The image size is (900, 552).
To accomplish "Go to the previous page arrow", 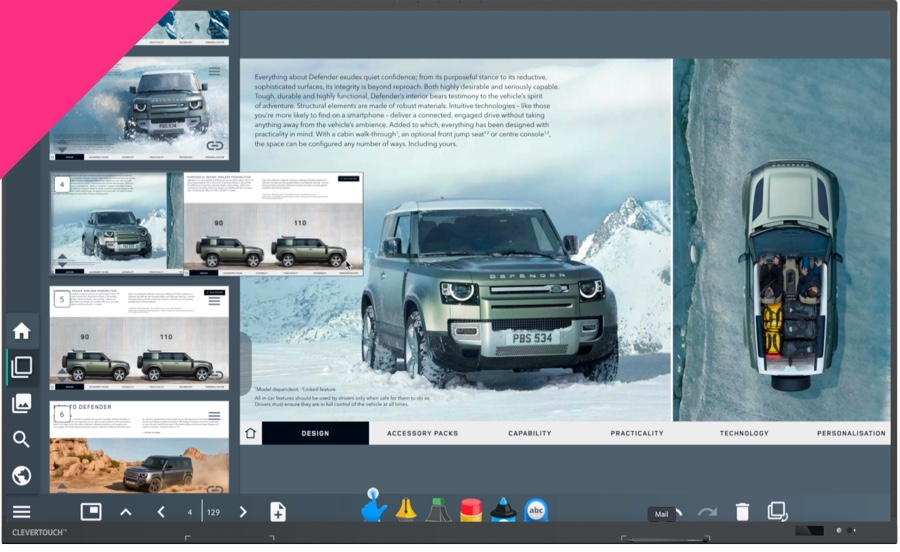I will tap(161, 512).
